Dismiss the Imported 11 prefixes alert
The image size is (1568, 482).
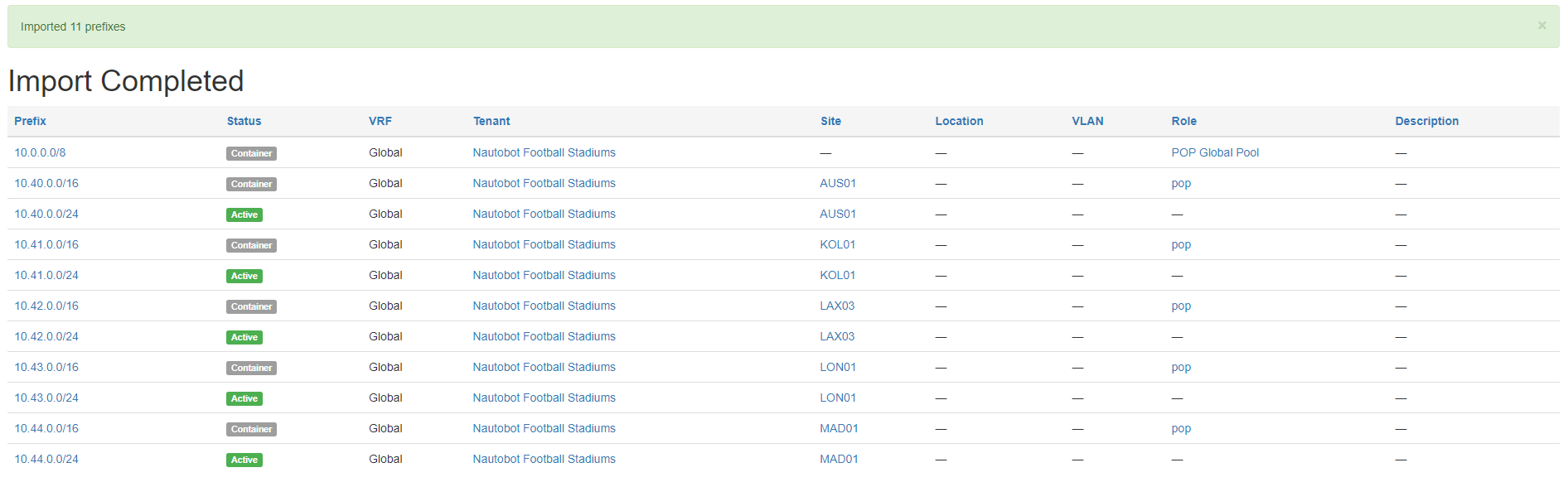click(1541, 26)
